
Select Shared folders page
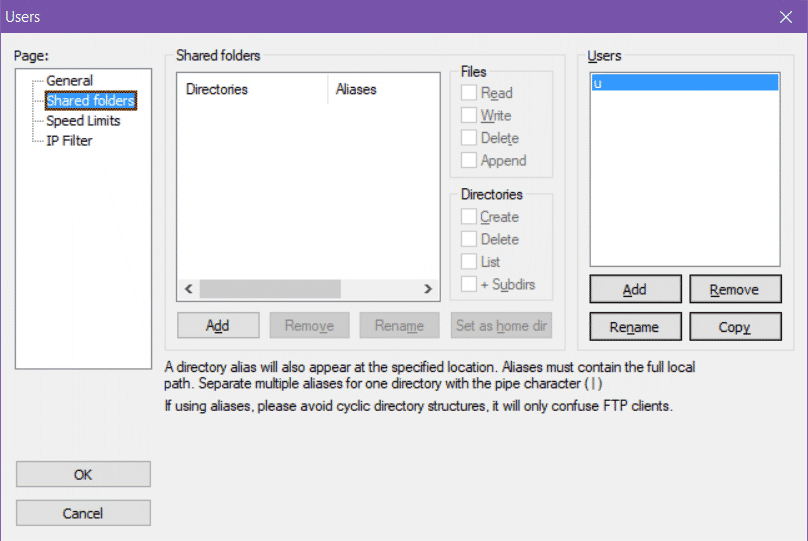(x=90, y=101)
